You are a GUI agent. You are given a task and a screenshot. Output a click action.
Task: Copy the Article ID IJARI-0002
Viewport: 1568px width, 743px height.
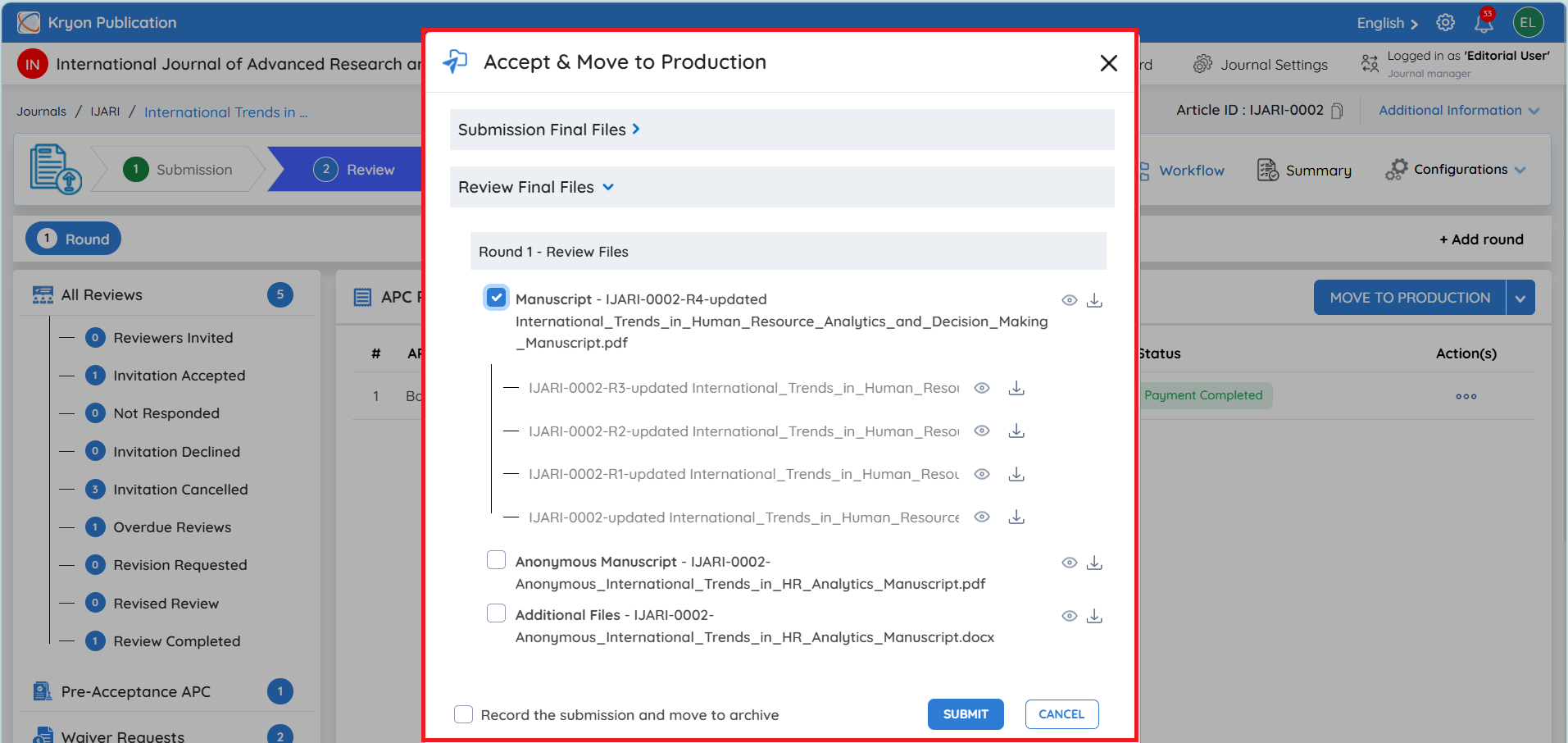click(1337, 111)
